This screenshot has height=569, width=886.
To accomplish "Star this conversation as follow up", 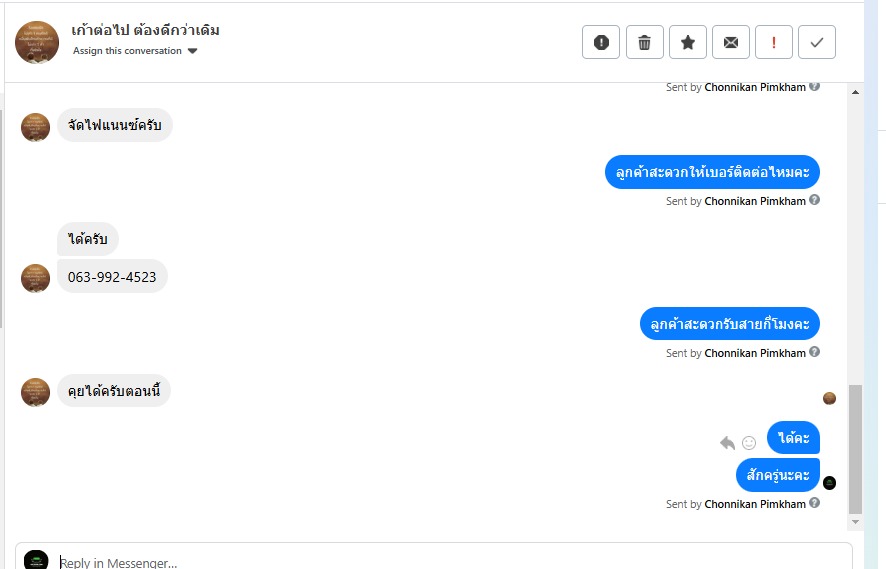I will 688,42.
